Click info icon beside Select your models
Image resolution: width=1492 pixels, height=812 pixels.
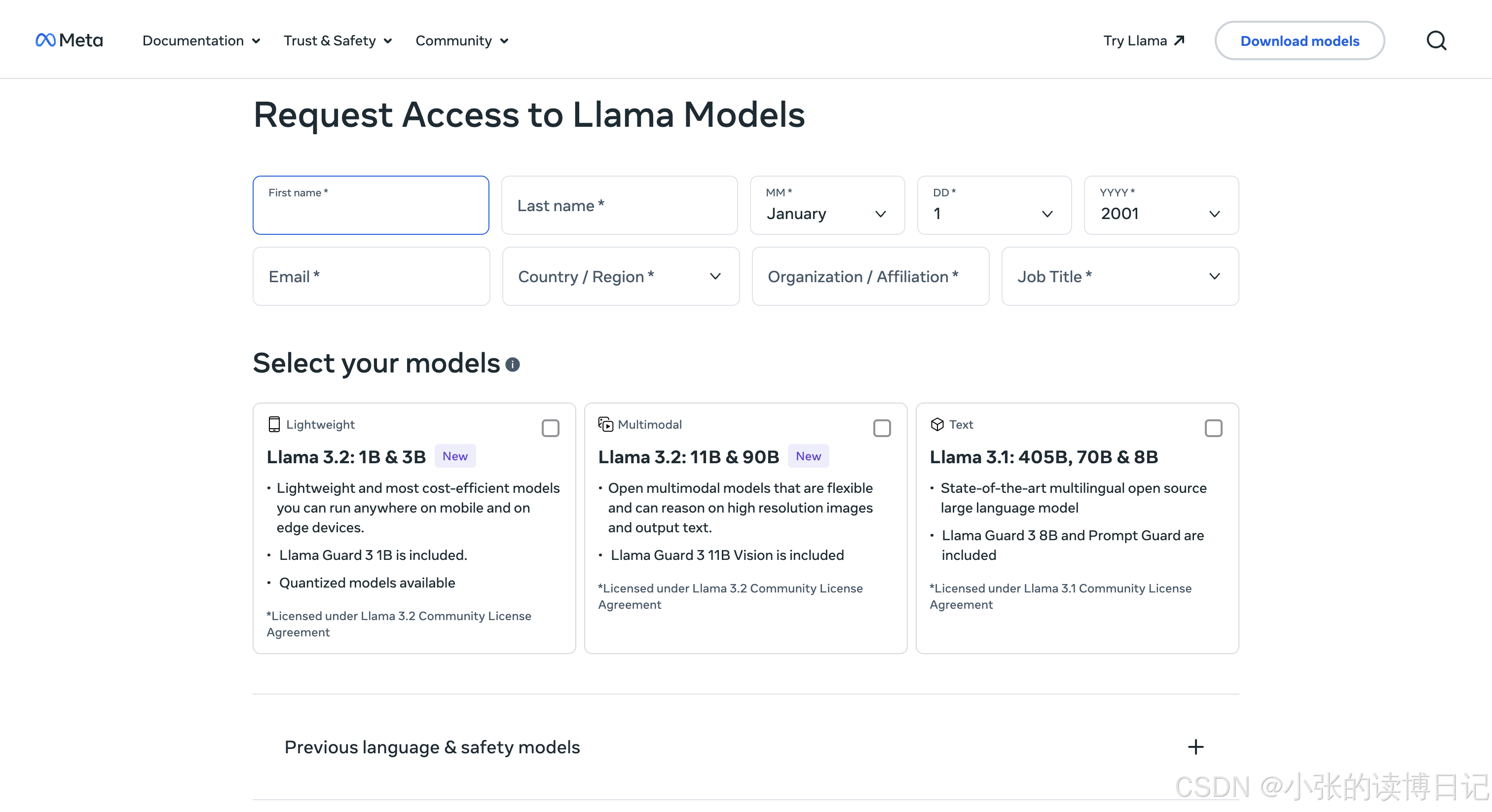click(x=512, y=364)
